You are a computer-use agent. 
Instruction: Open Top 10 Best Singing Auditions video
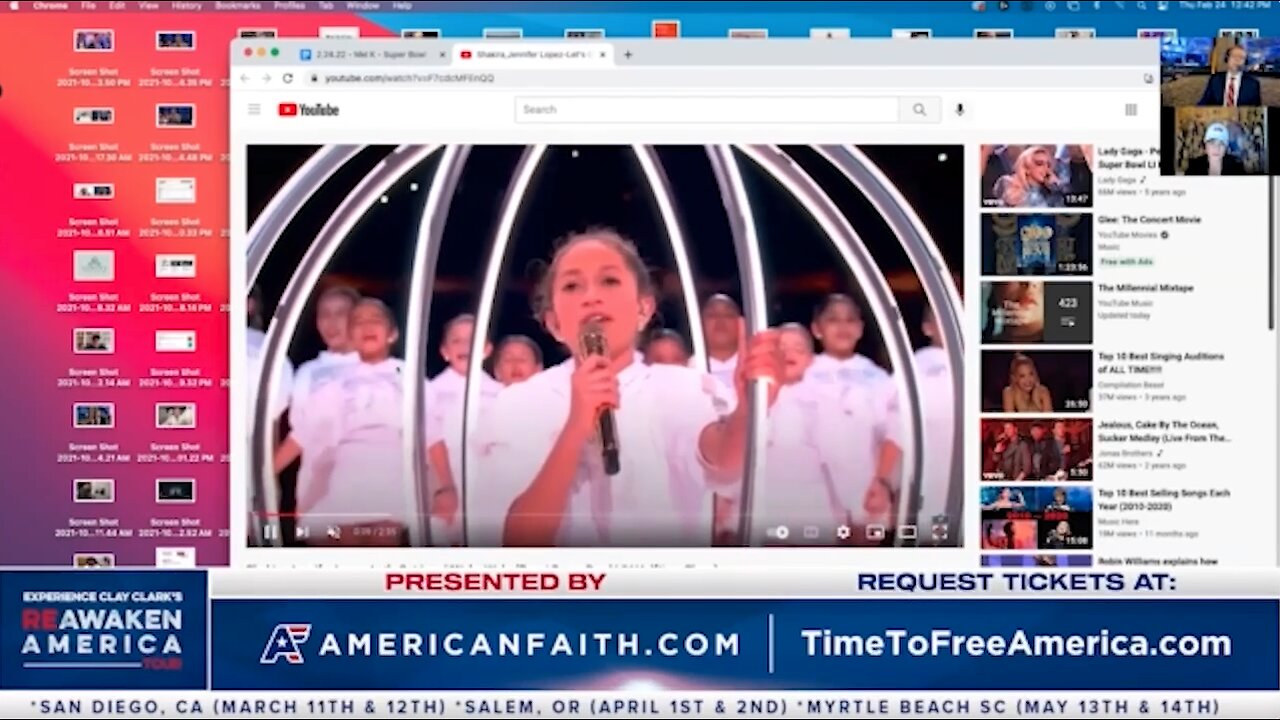[1036, 381]
